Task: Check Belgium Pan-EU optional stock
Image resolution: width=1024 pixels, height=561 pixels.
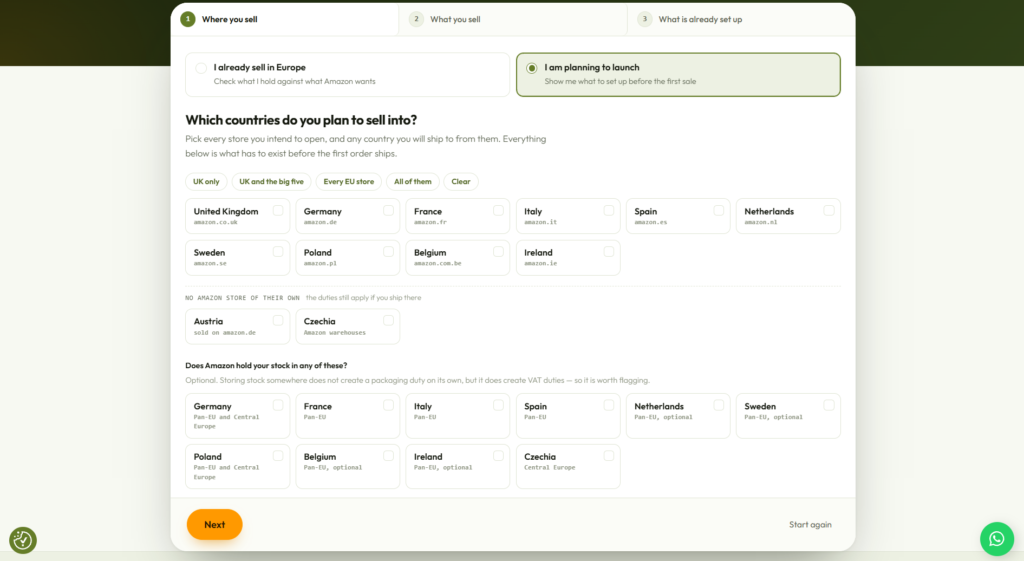Action: 347,466
